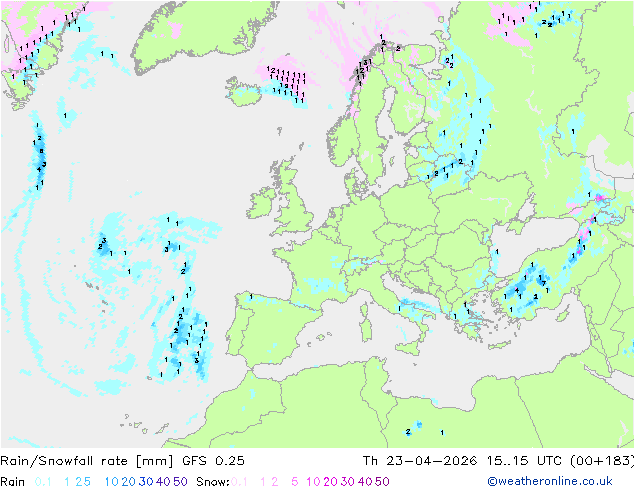
Task: Select the Snow legend value 2
Action: coord(275,482)
